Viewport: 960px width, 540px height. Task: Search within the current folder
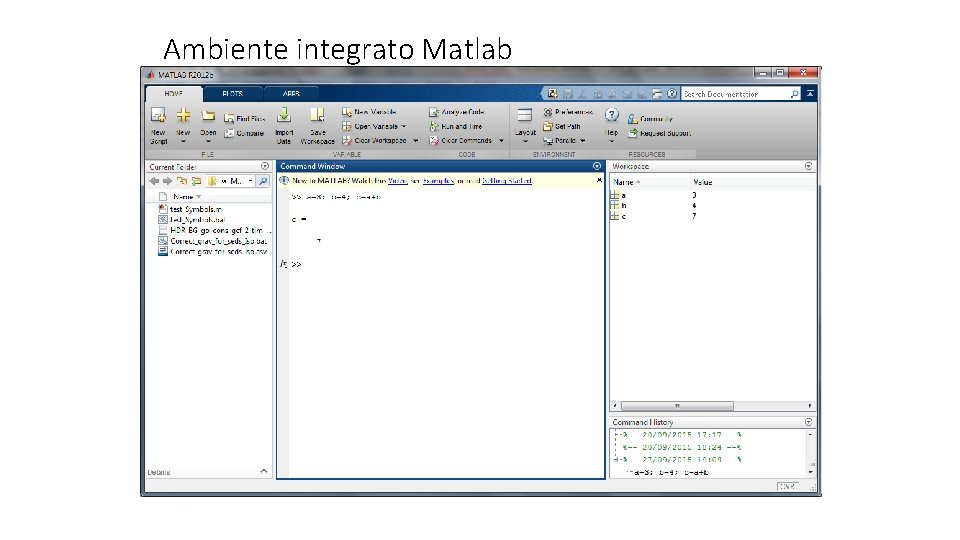(263, 181)
